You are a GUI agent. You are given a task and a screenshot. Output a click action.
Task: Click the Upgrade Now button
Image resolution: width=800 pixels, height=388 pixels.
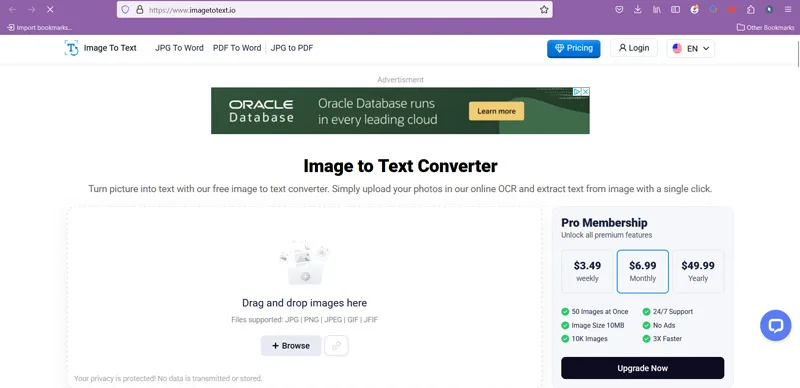point(642,368)
